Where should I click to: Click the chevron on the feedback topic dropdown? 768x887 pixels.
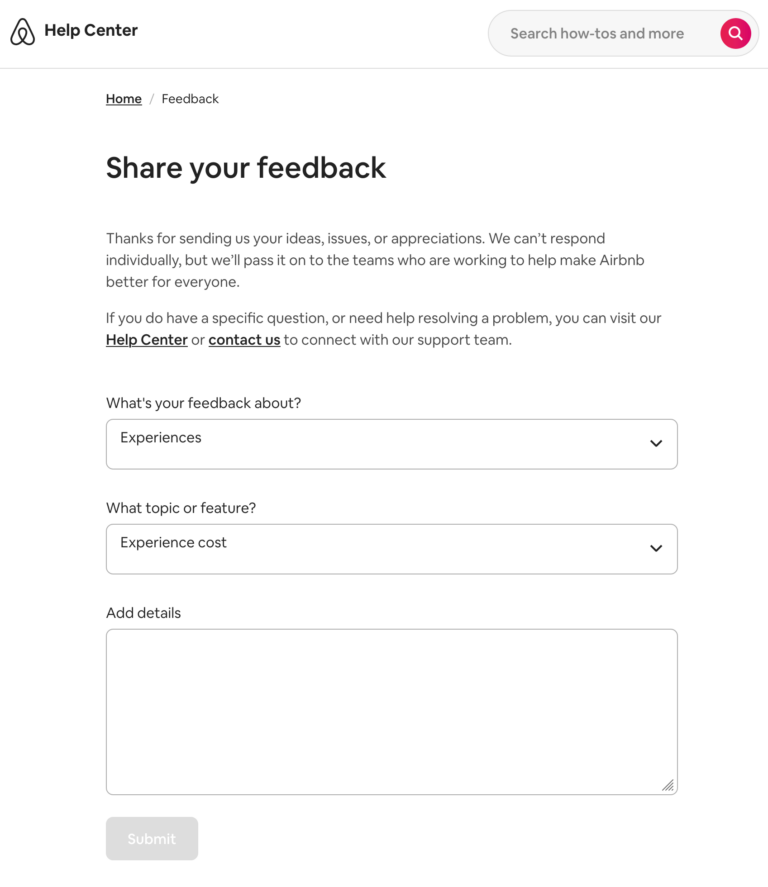[655, 443]
